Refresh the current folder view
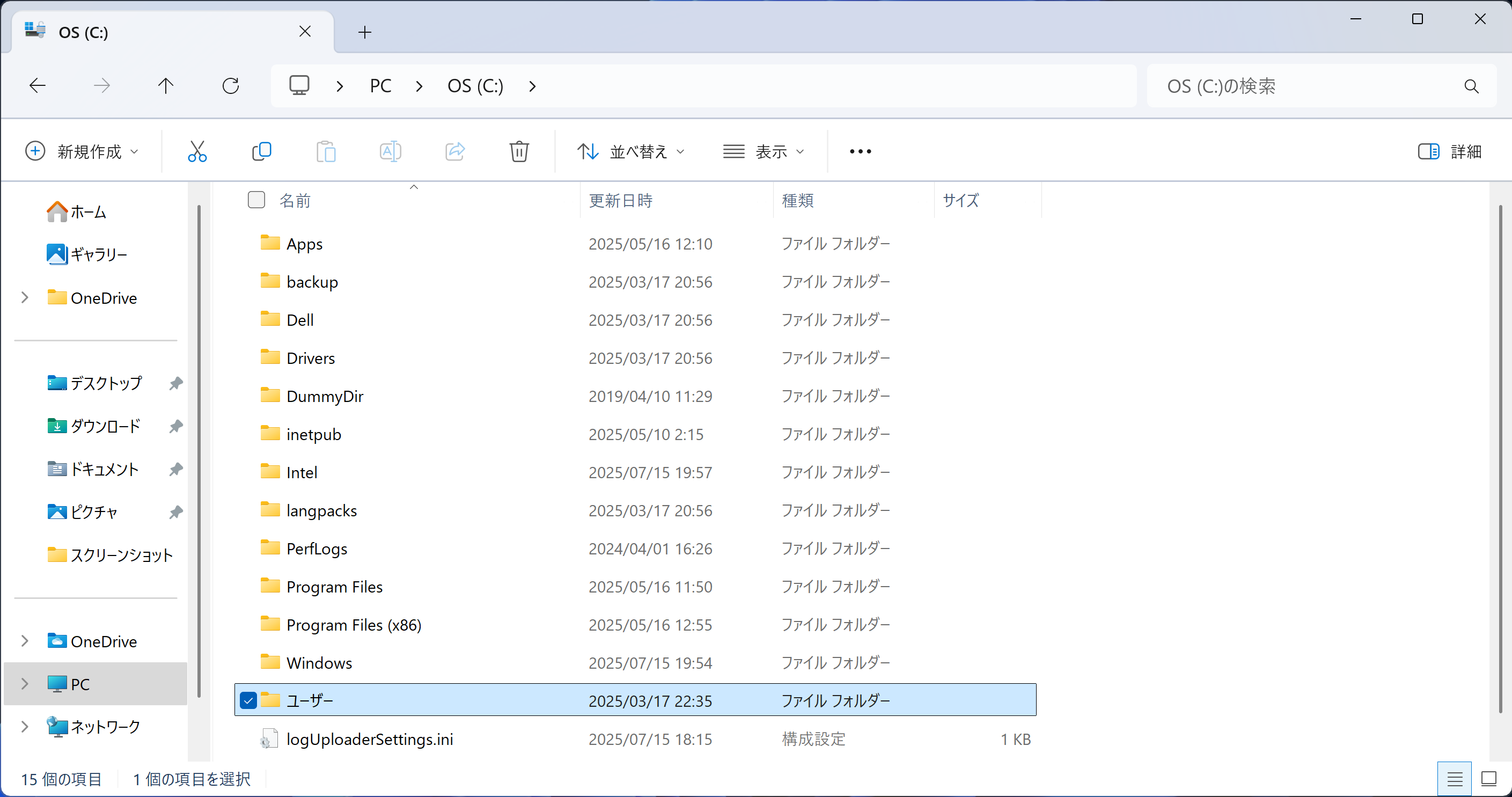This screenshot has height=797, width=1512. [x=231, y=86]
